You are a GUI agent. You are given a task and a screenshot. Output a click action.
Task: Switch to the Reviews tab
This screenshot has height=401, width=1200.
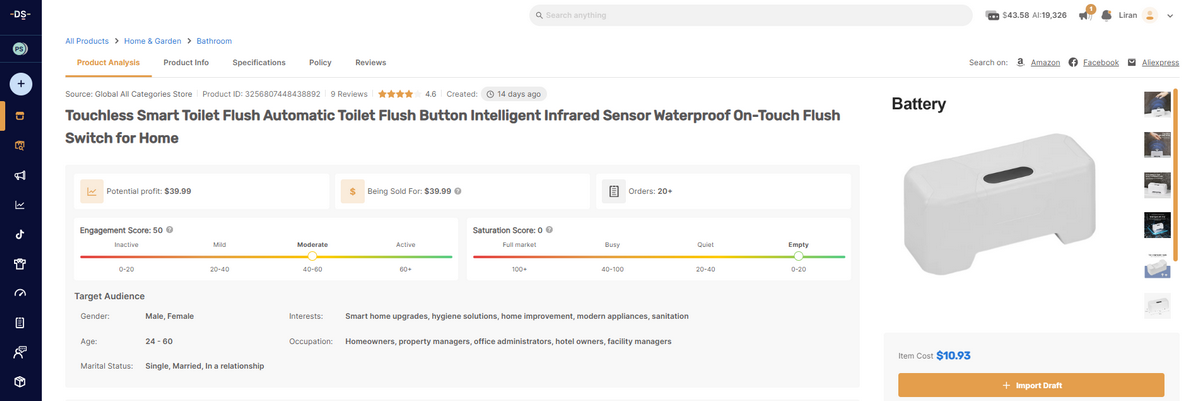pyautogui.click(x=370, y=63)
